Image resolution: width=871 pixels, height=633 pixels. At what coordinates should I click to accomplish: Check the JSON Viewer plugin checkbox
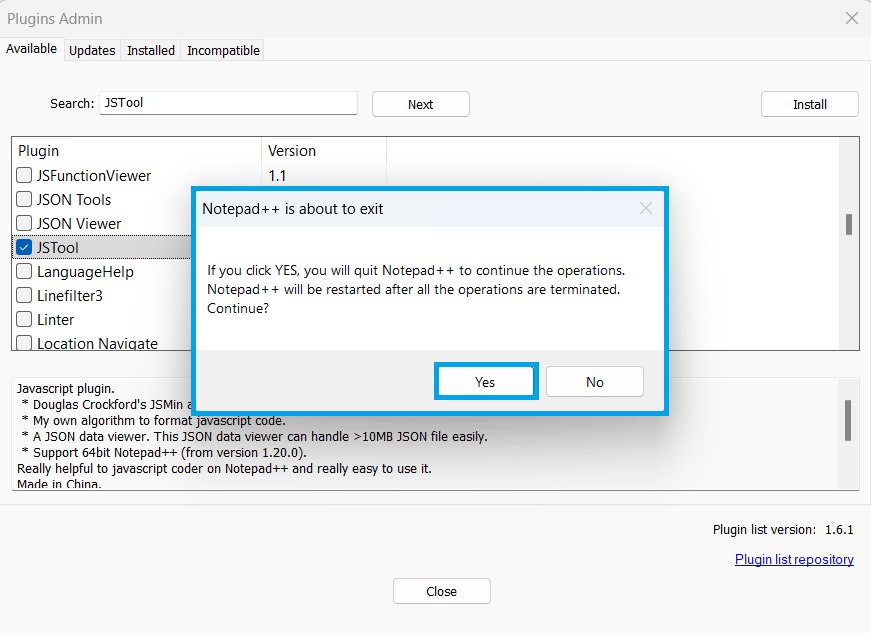[x=23, y=223]
